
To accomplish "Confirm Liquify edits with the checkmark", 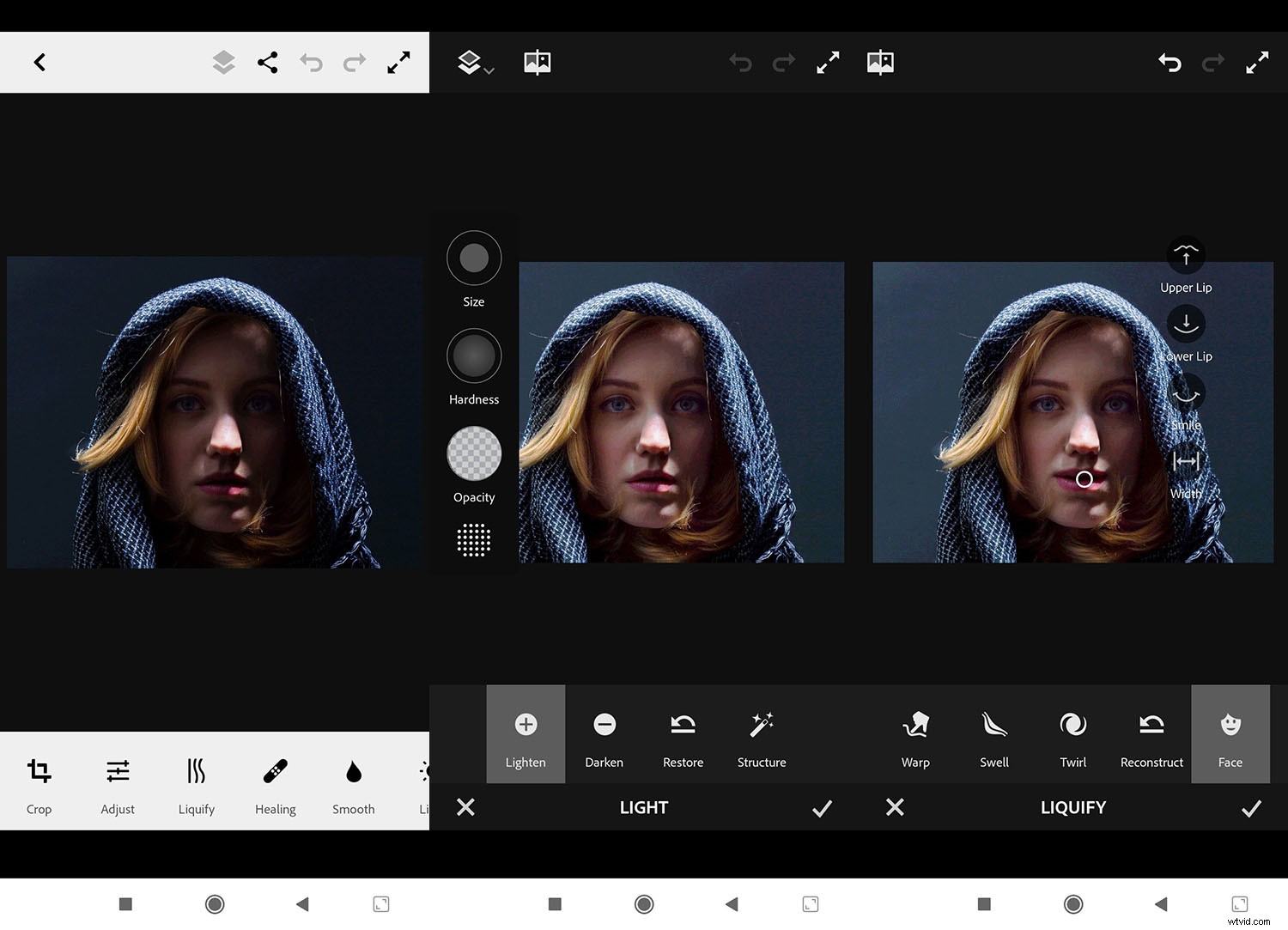I will pos(1251,807).
